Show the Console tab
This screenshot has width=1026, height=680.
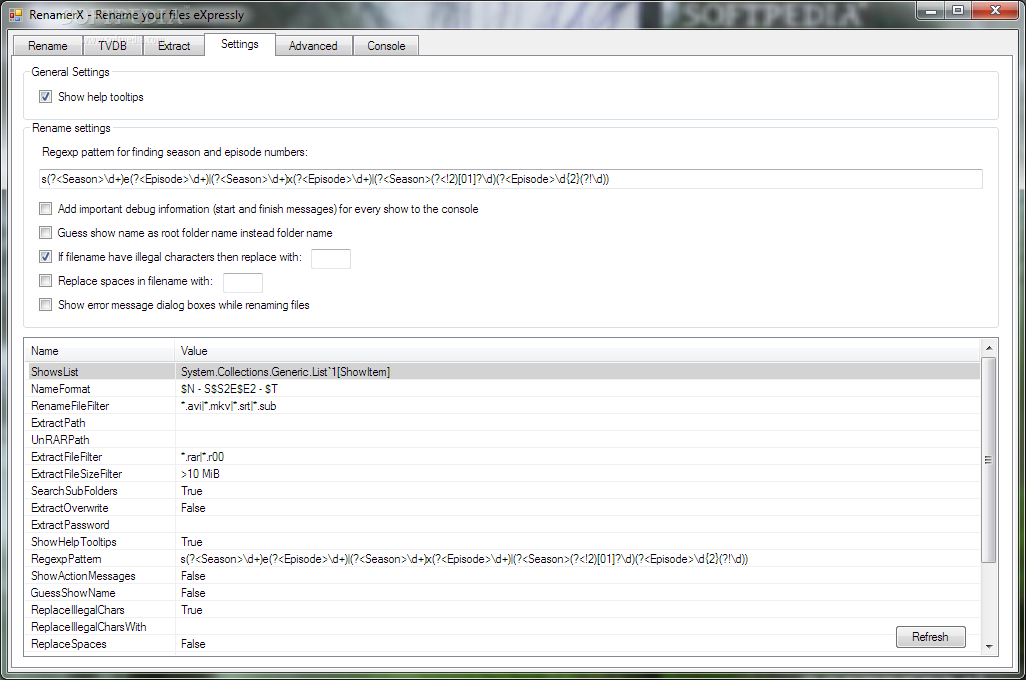[x=386, y=46]
